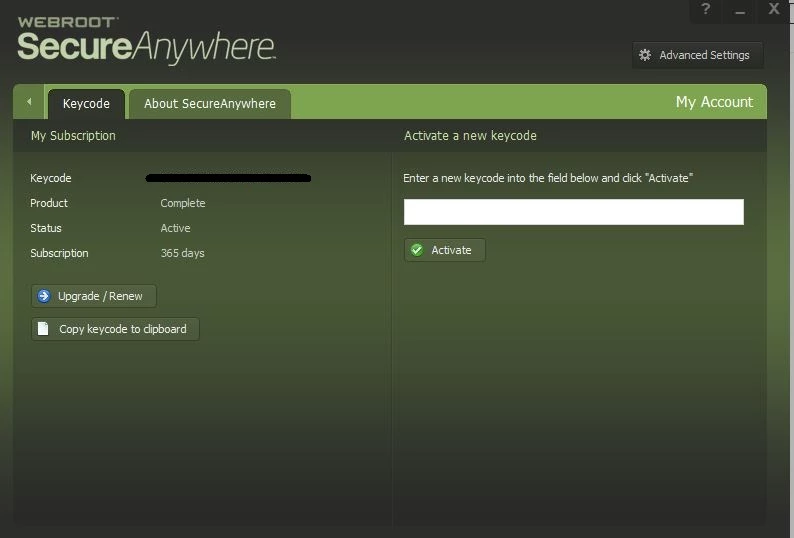
Task: Click the Upgrade / Renew label
Action: [100, 296]
